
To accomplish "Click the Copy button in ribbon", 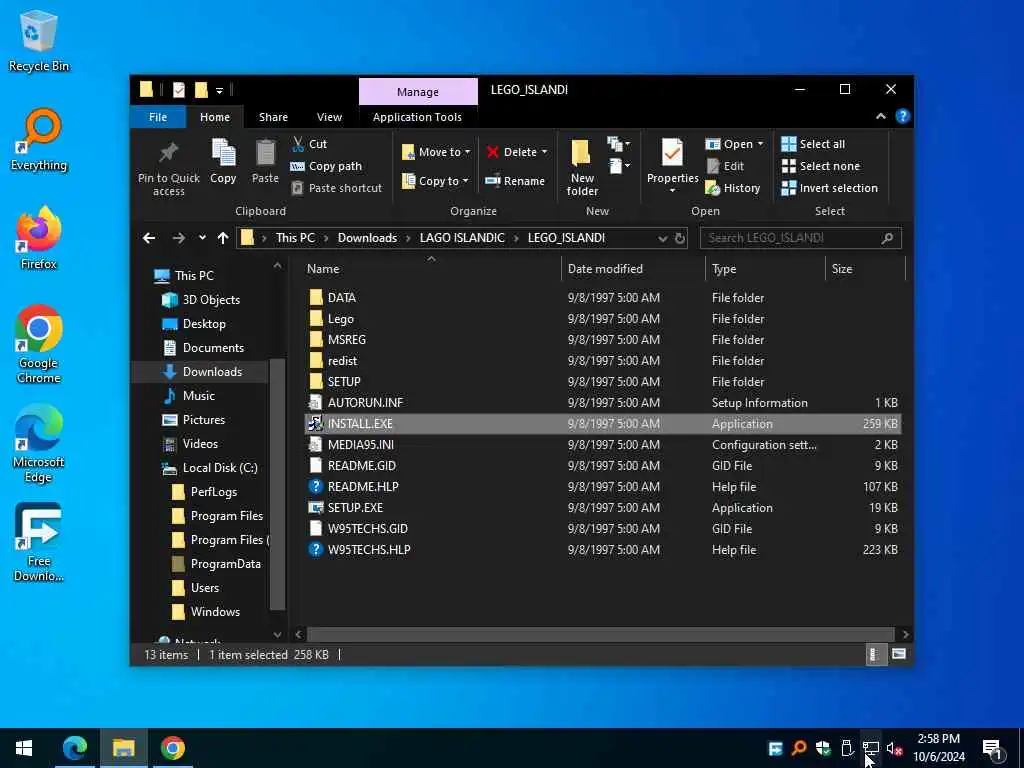I will (223, 161).
